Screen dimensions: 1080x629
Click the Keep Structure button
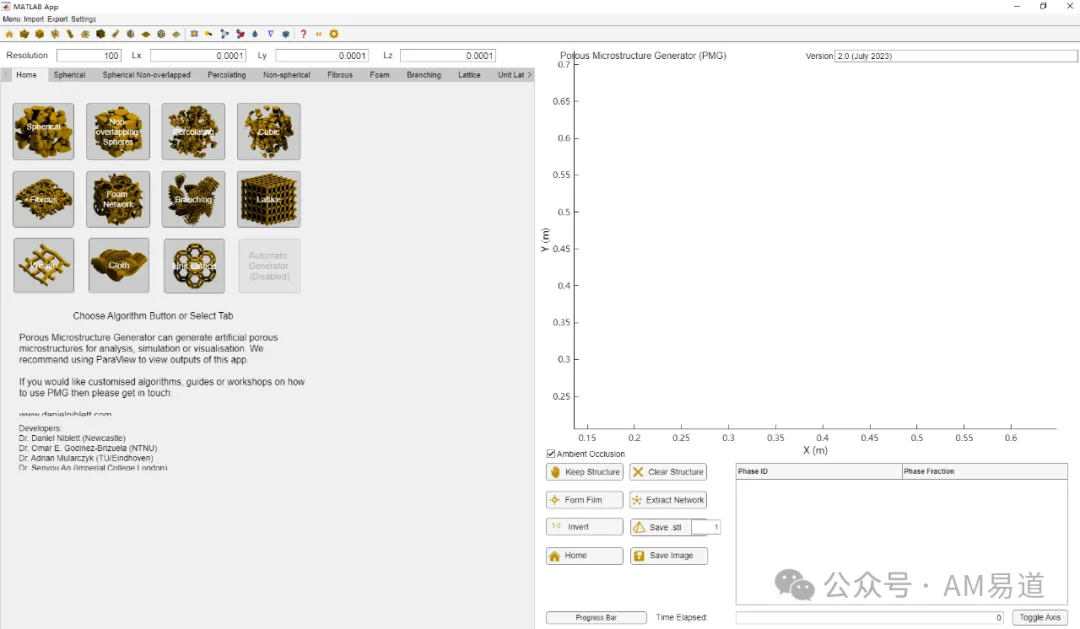point(585,472)
